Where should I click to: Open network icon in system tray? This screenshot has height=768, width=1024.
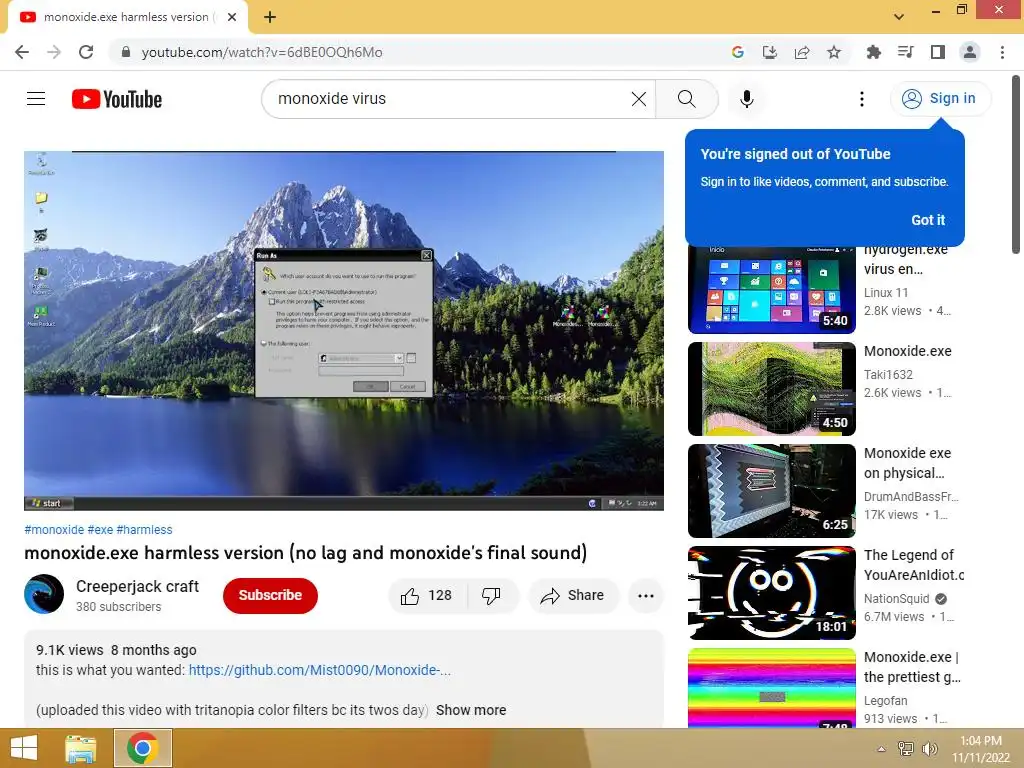click(x=906, y=749)
